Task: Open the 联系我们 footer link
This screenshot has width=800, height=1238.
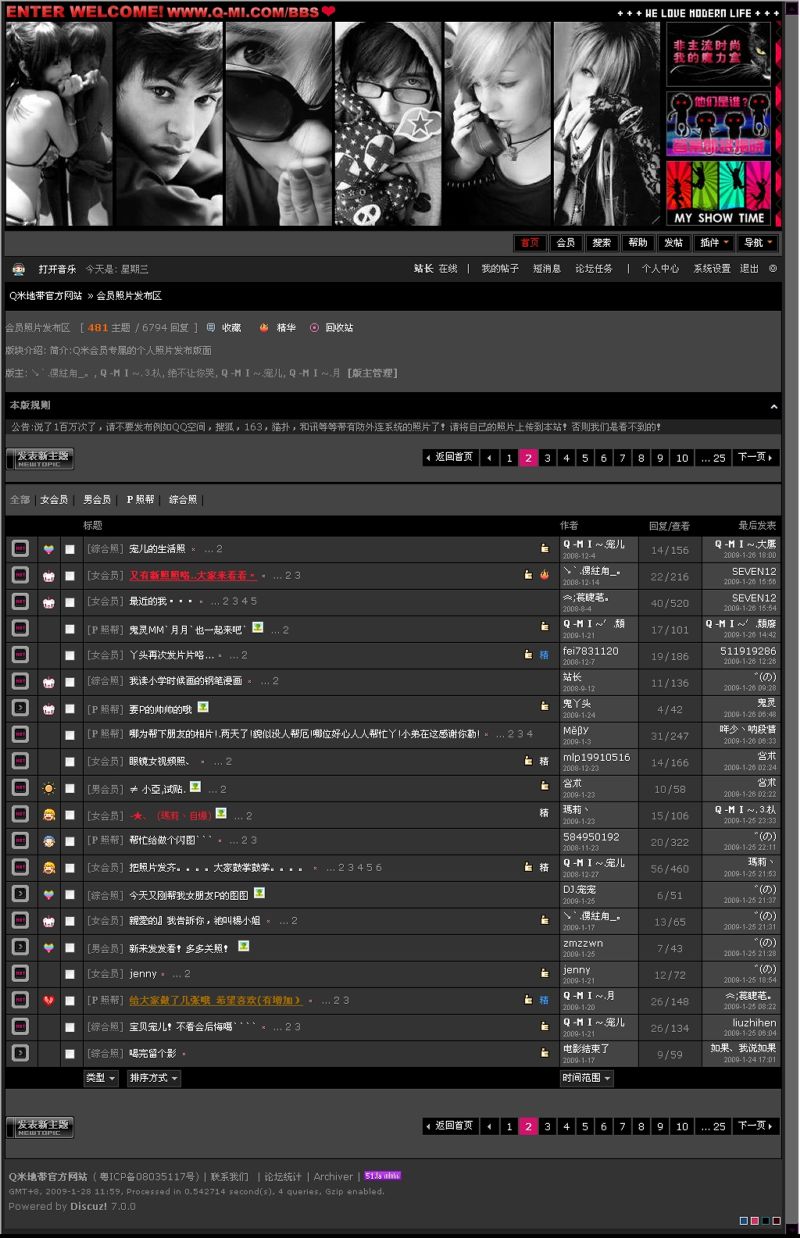Action: [x=229, y=1177]
